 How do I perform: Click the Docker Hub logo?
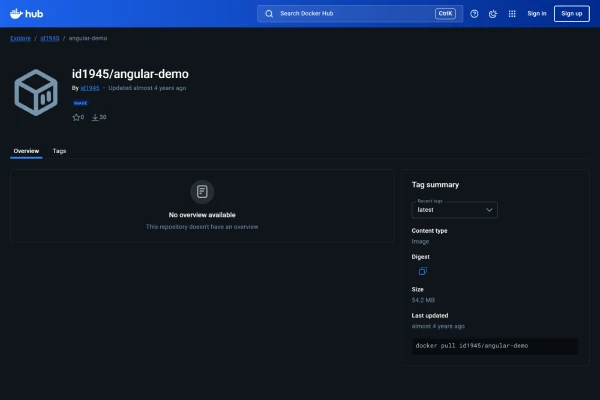click(x=26, y=14)
